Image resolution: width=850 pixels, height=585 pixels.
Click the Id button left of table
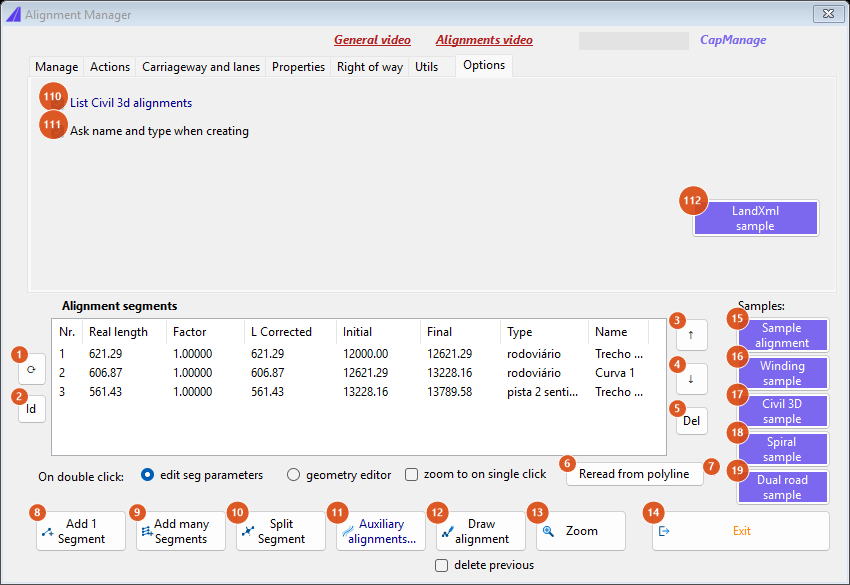pos(31,409)
